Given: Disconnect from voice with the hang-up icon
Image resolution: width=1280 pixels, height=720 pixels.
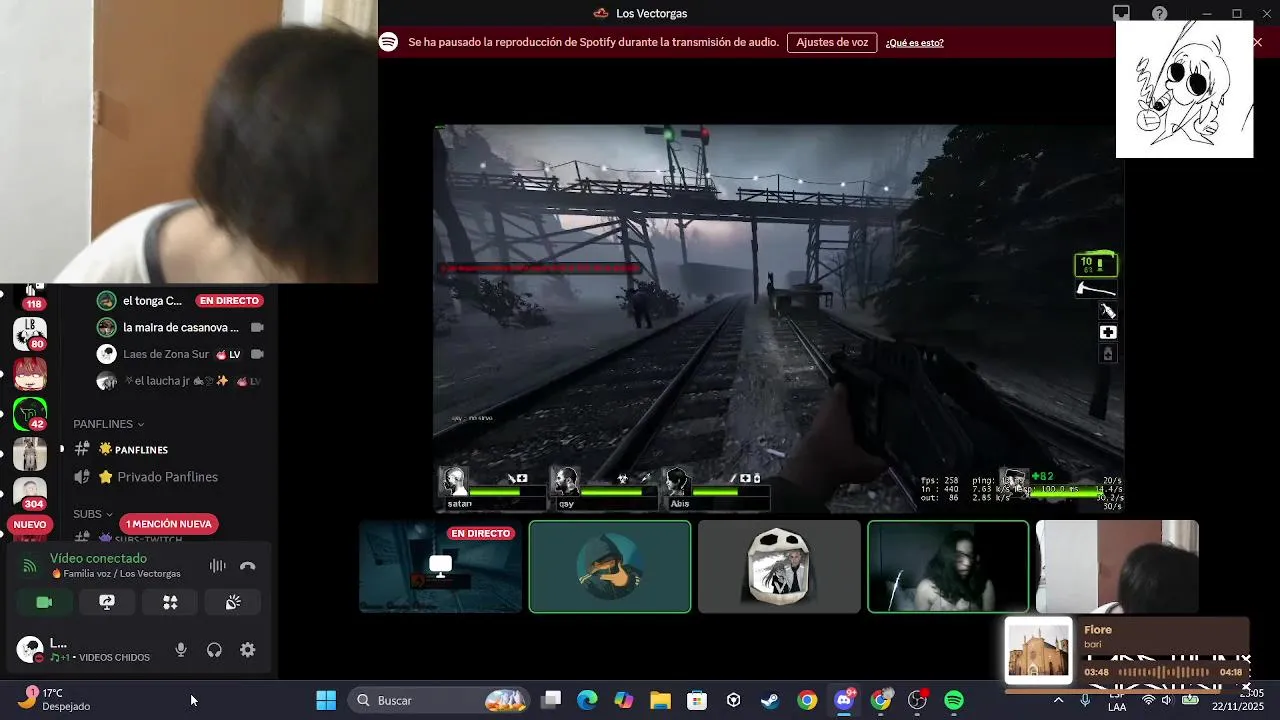Looking at the screenshot, I should pyautogui.click(x=248, y=566).
